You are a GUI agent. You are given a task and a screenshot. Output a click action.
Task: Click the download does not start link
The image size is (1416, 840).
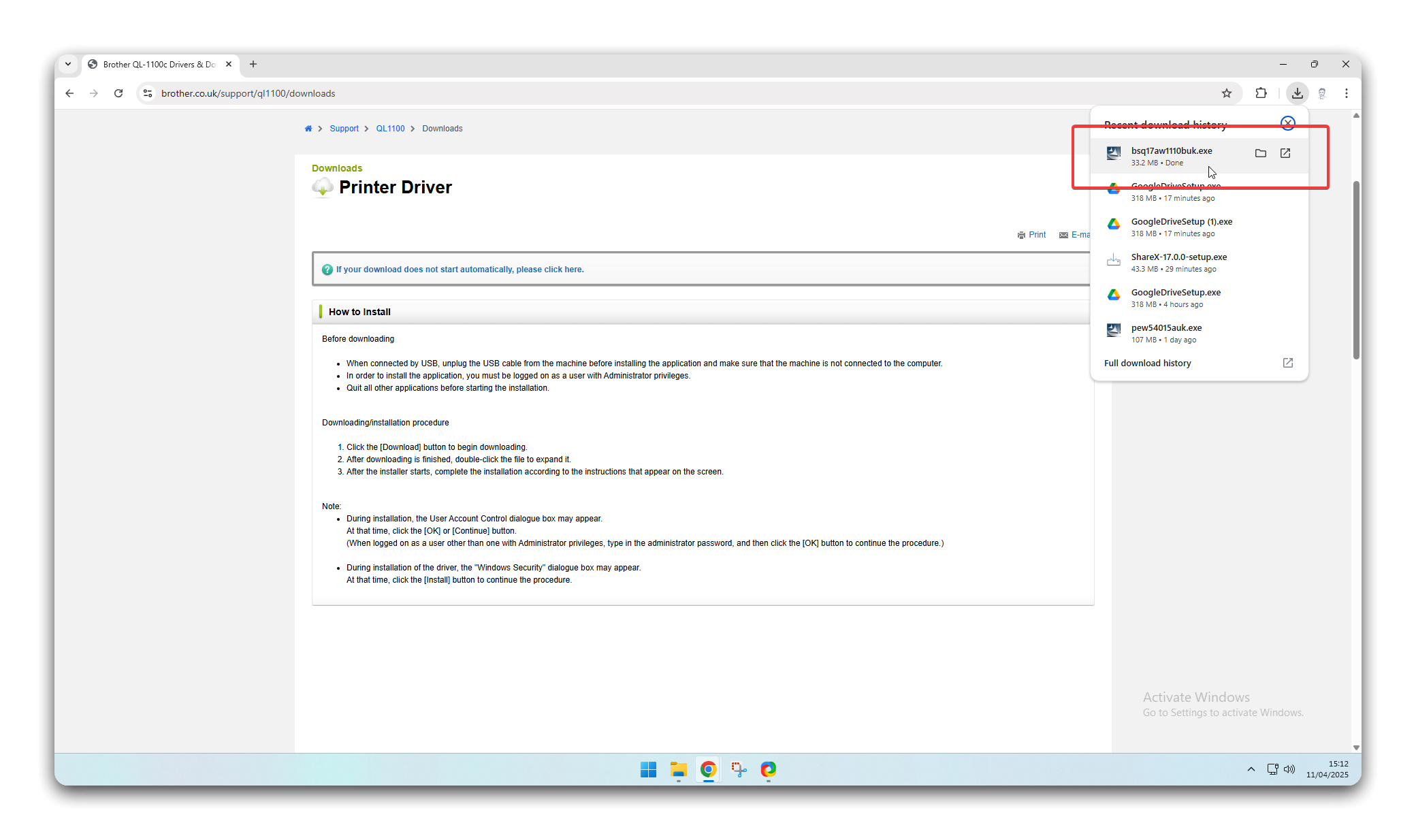pyautogui.click(x=460, y=270)
